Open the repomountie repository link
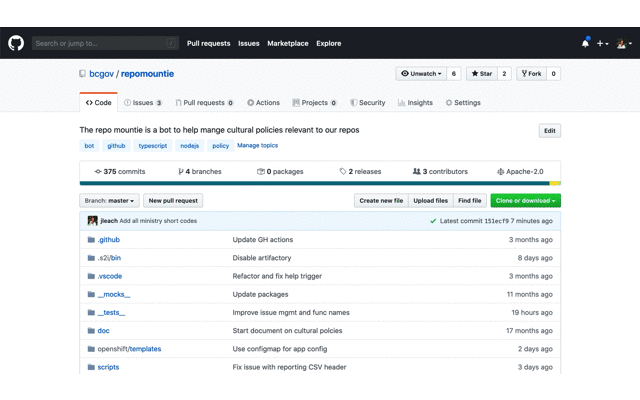The width and height of the screenshot is (640, 400). (147, 74)
